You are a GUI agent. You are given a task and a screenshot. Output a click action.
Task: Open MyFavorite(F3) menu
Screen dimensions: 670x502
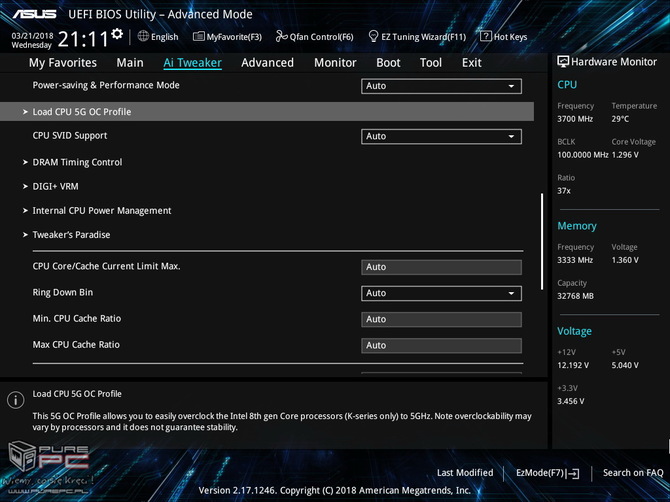(x=227, y=37)
